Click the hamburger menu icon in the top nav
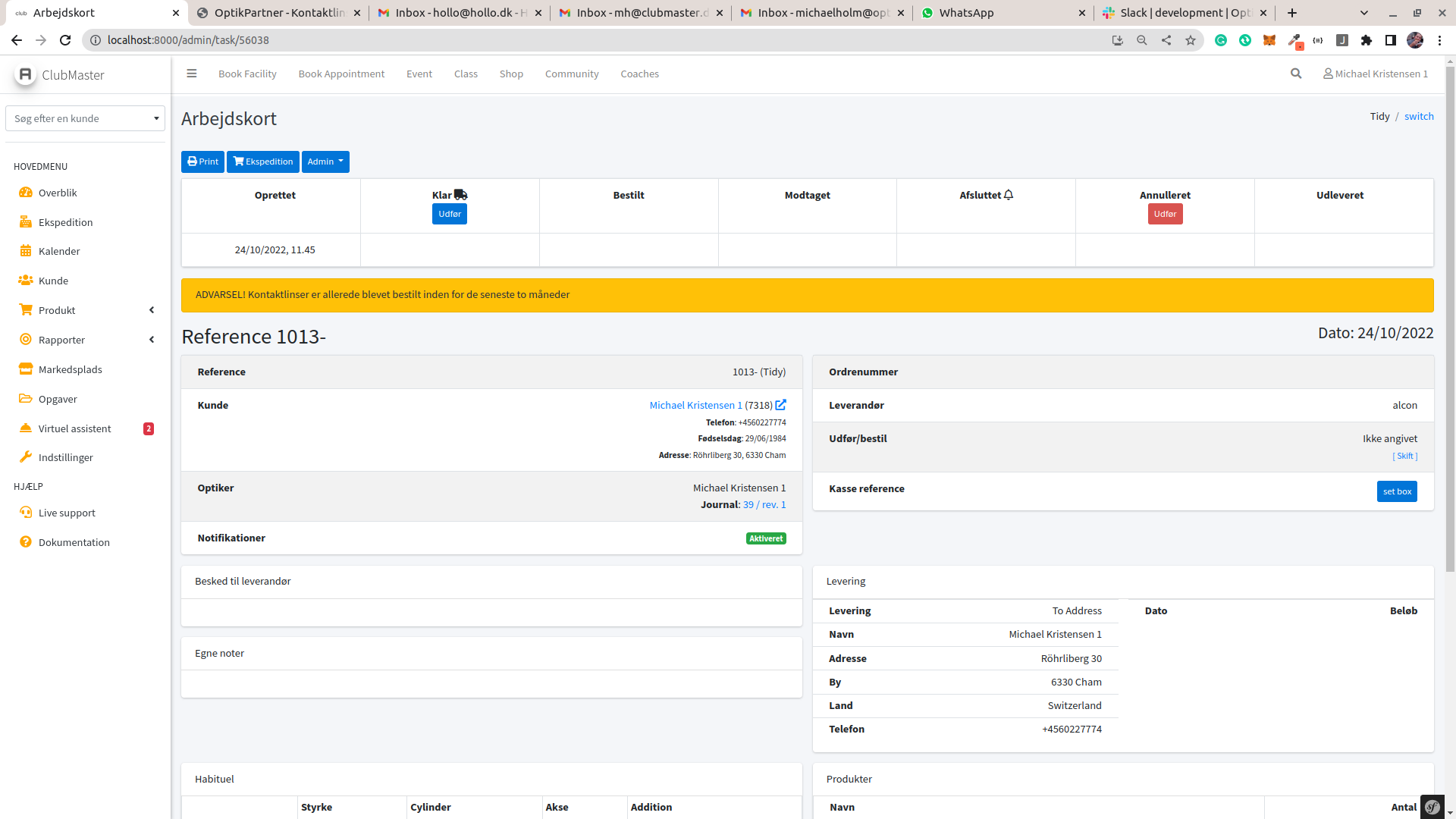 point(192,74)
